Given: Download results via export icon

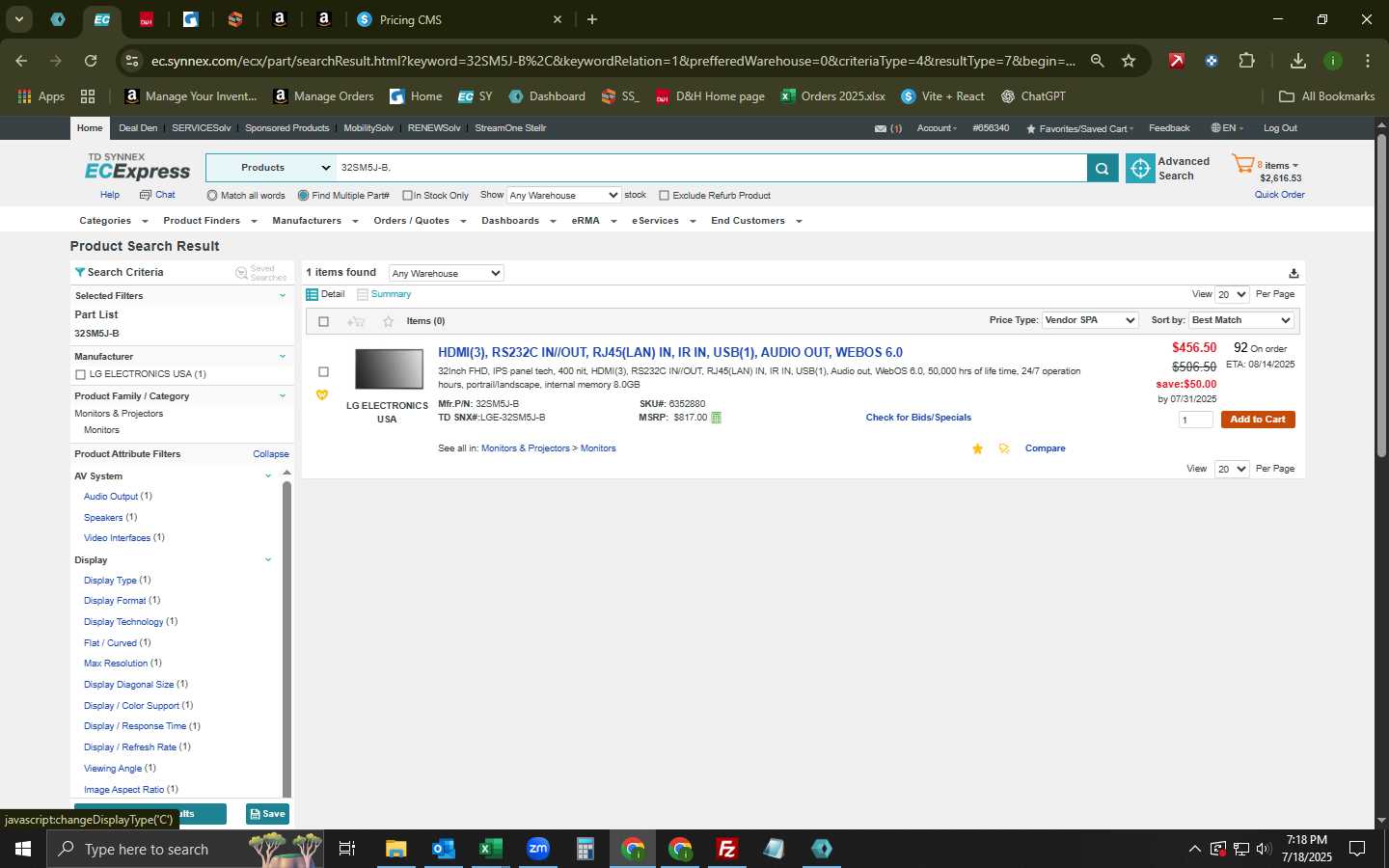Looking at the screenshot, I should [1294, 273].
